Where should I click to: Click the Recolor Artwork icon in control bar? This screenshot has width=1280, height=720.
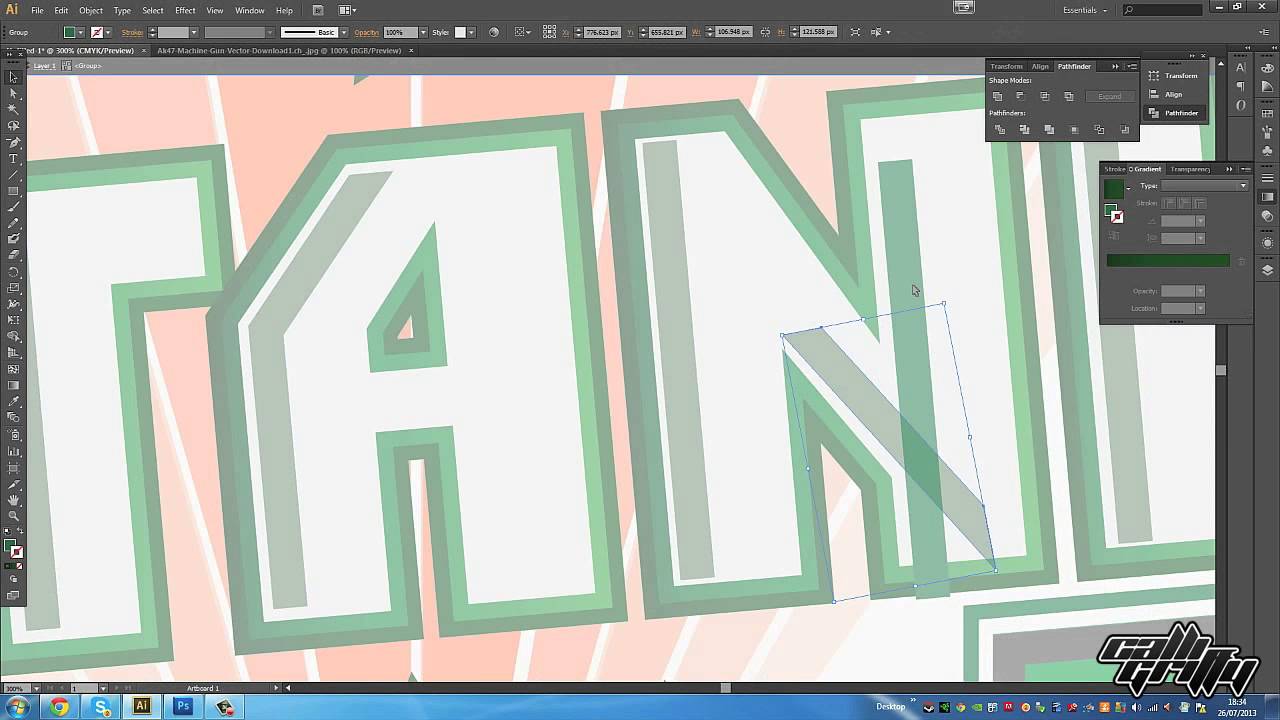point(493,32)
